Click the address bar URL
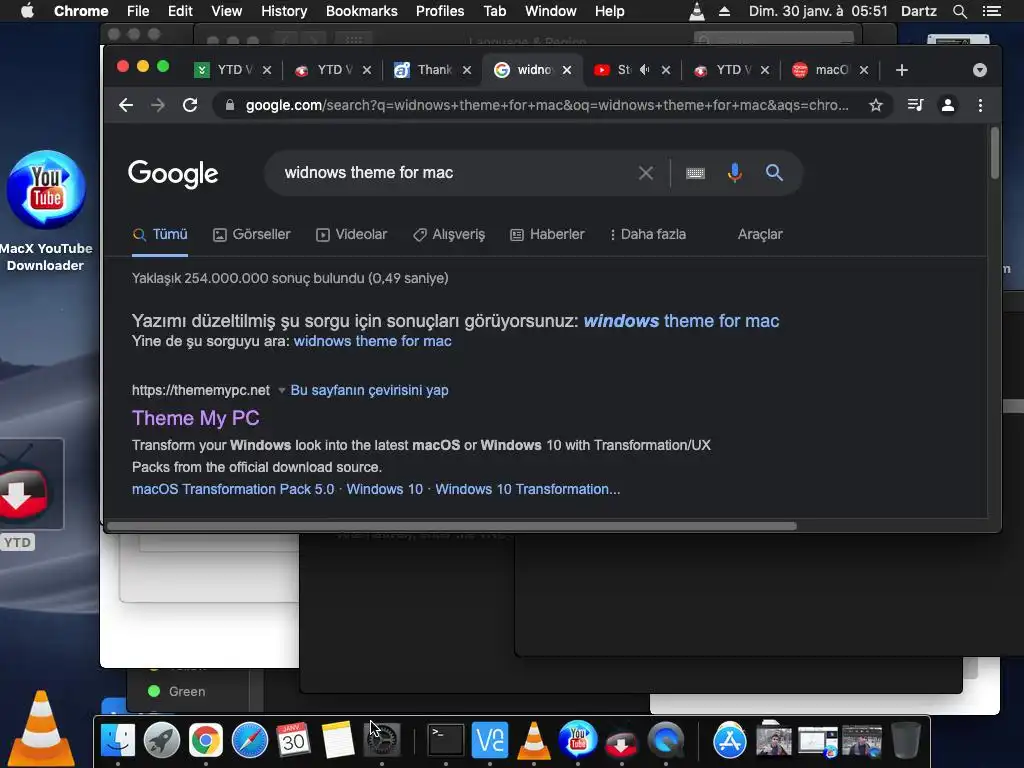Image resolution: width=1024 pixels, height=768 pixels. click(x=547, y=105)
